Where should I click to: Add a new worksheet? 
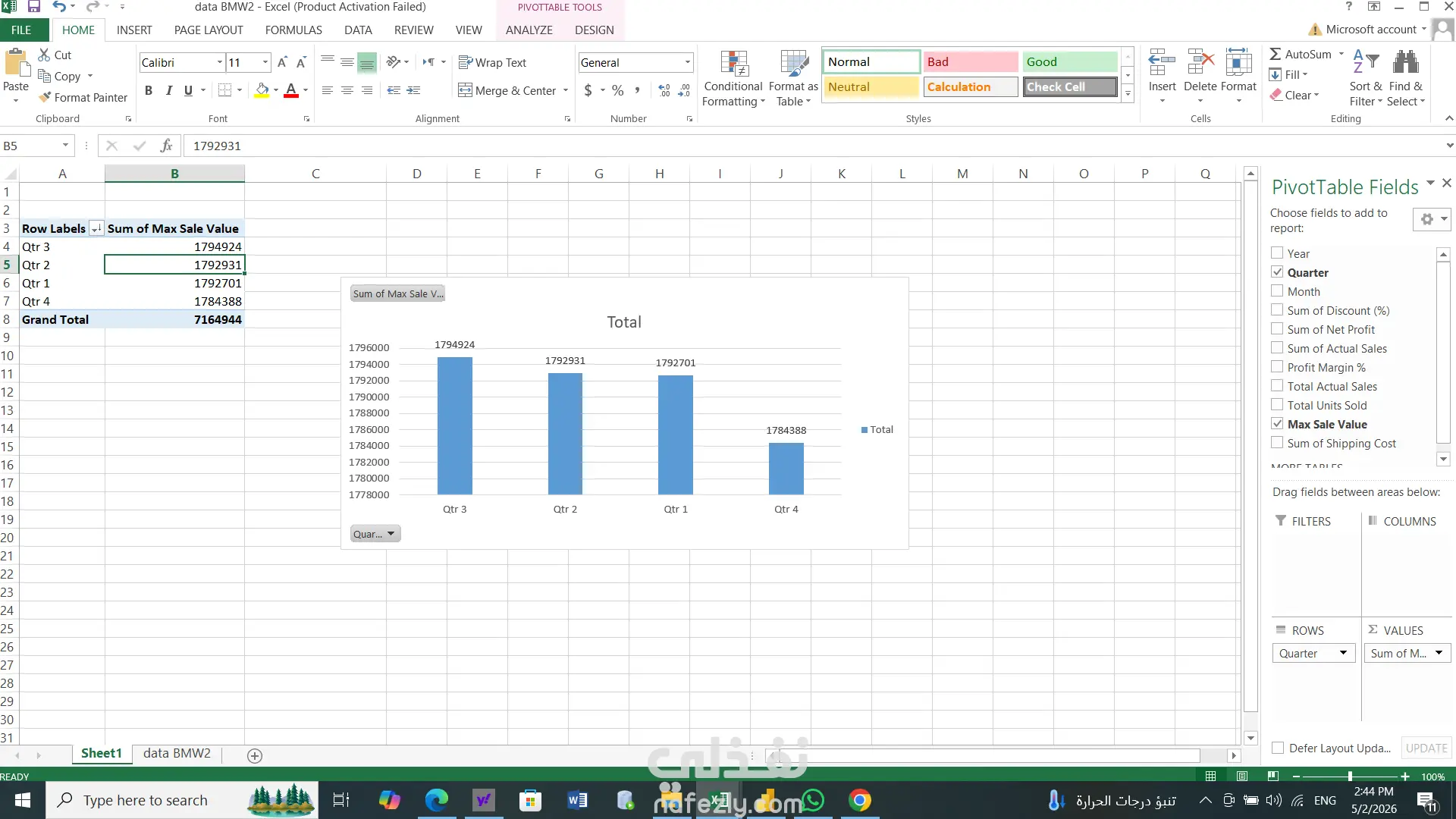[x=255, y=755]
